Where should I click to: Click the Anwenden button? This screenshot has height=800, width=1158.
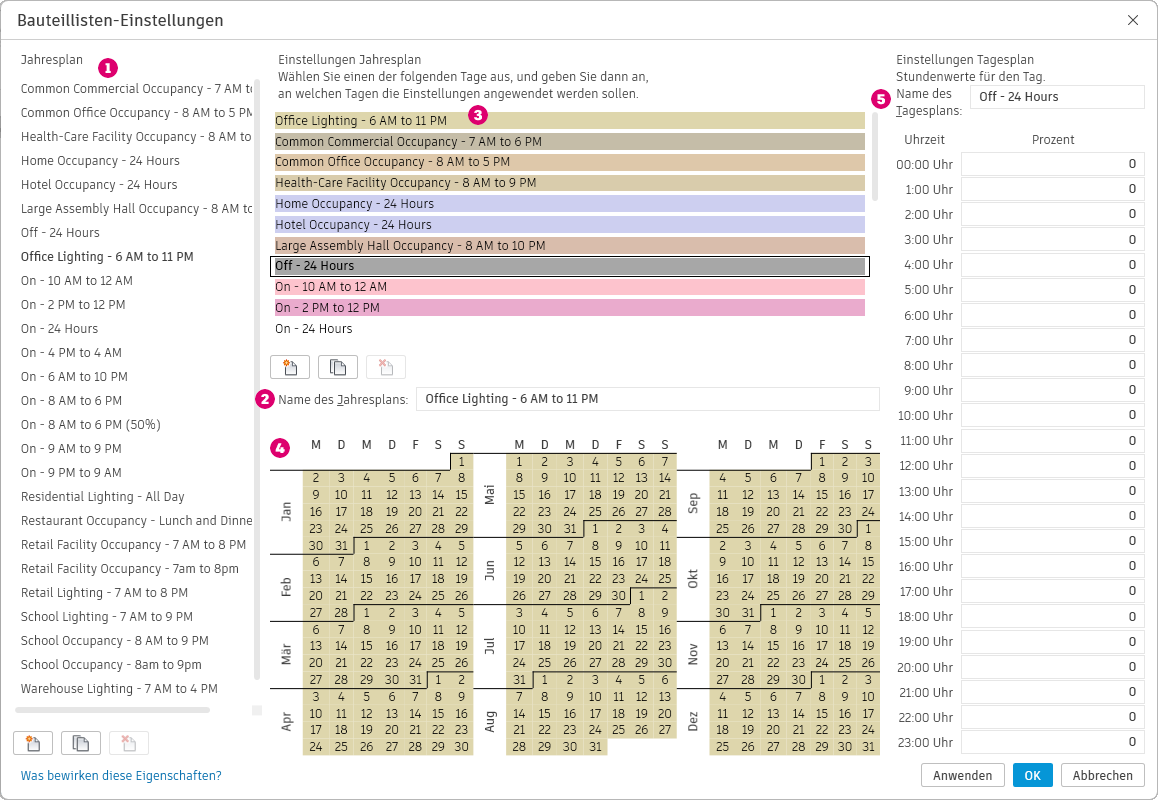[962, 775]
